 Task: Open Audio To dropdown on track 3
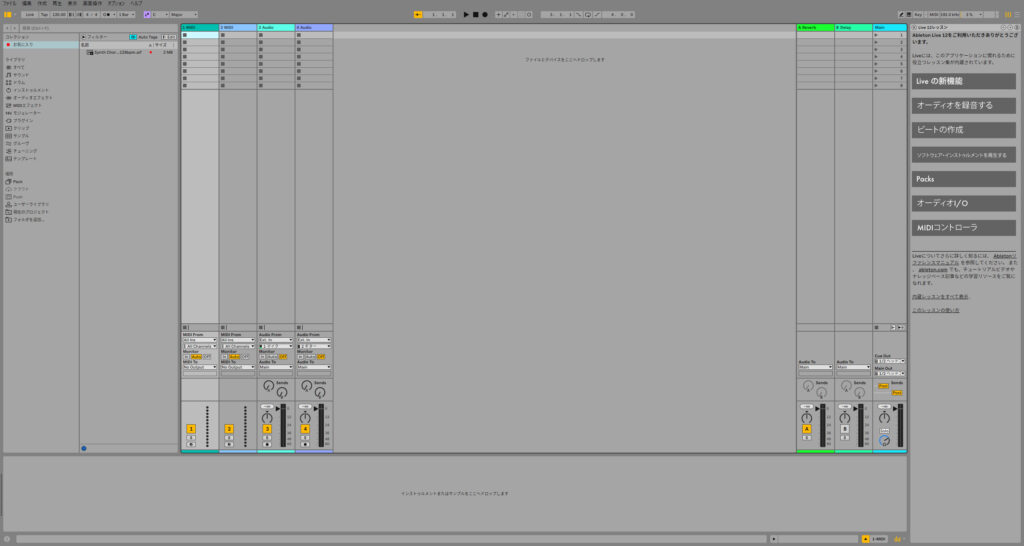[275, 367]
